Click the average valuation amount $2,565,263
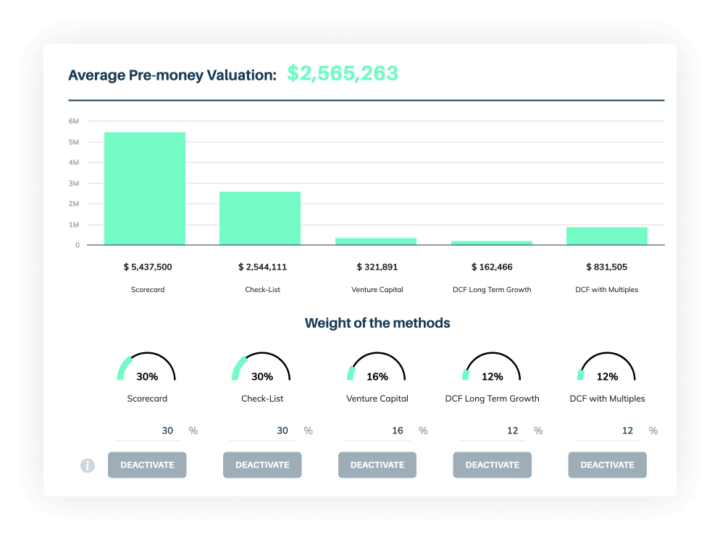The width and height of the screenshot is (720, 540). point(343,73)
